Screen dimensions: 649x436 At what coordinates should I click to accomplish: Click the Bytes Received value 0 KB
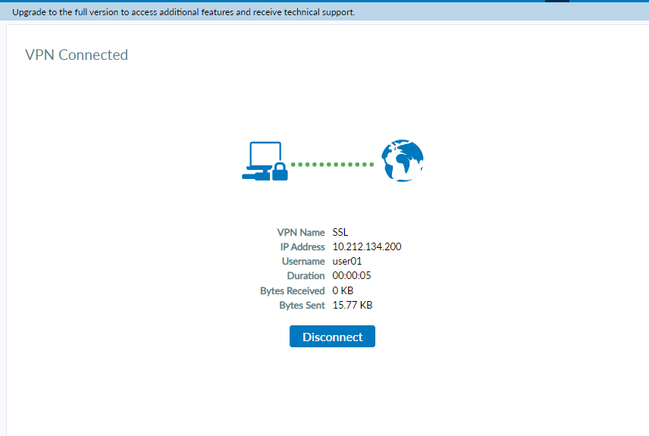pos(343,291)
